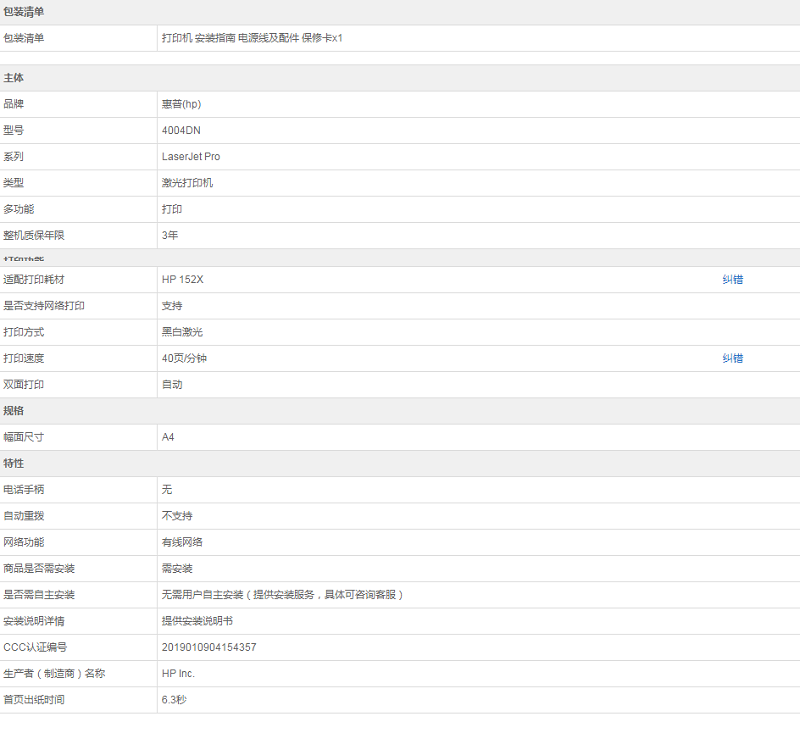Select the 支持 value for network printing
The image size is (800, 741).
pyautogui.click(x=172, y=306)
